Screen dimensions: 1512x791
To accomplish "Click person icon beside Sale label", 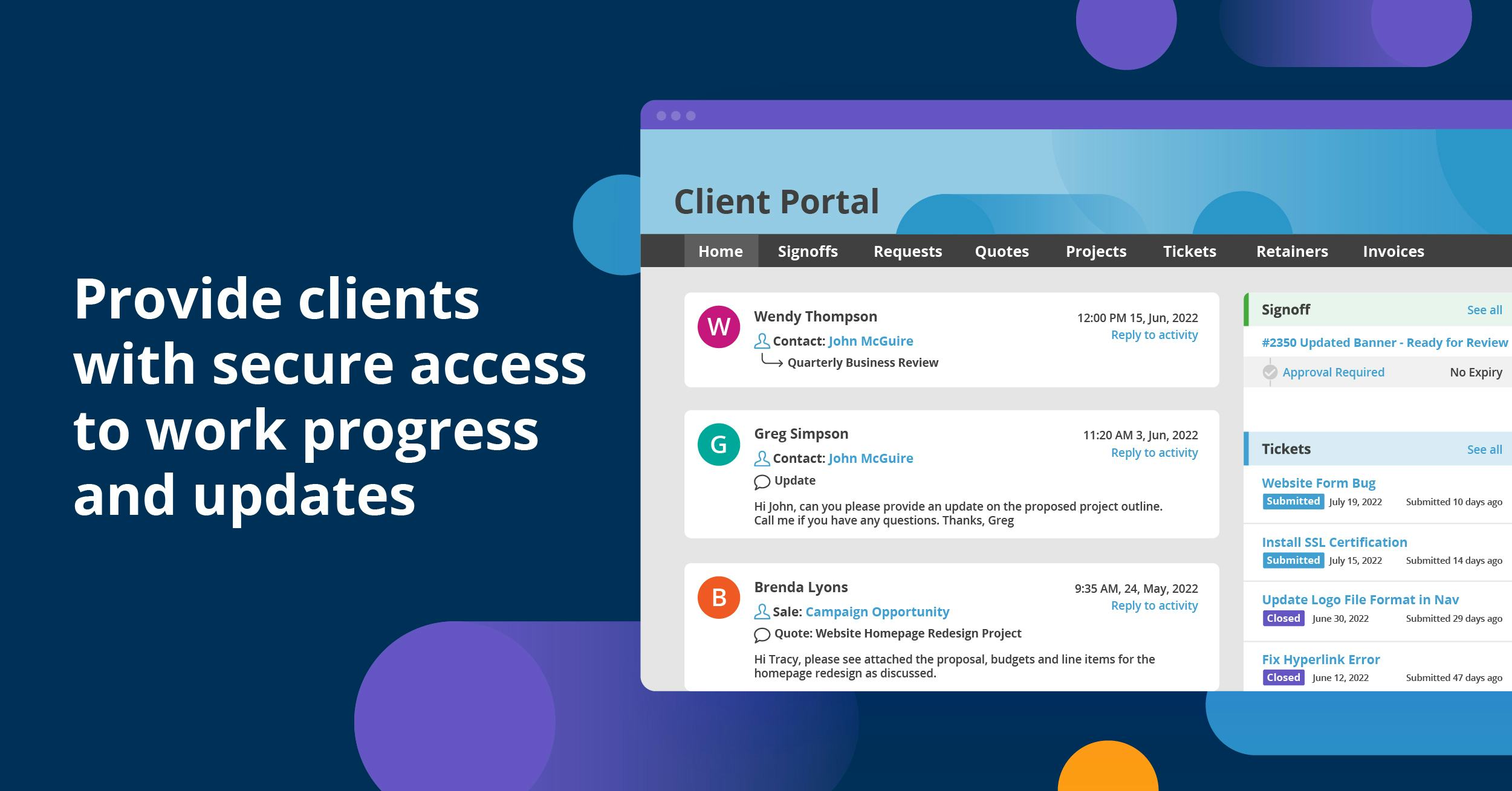I will (762, 612).
